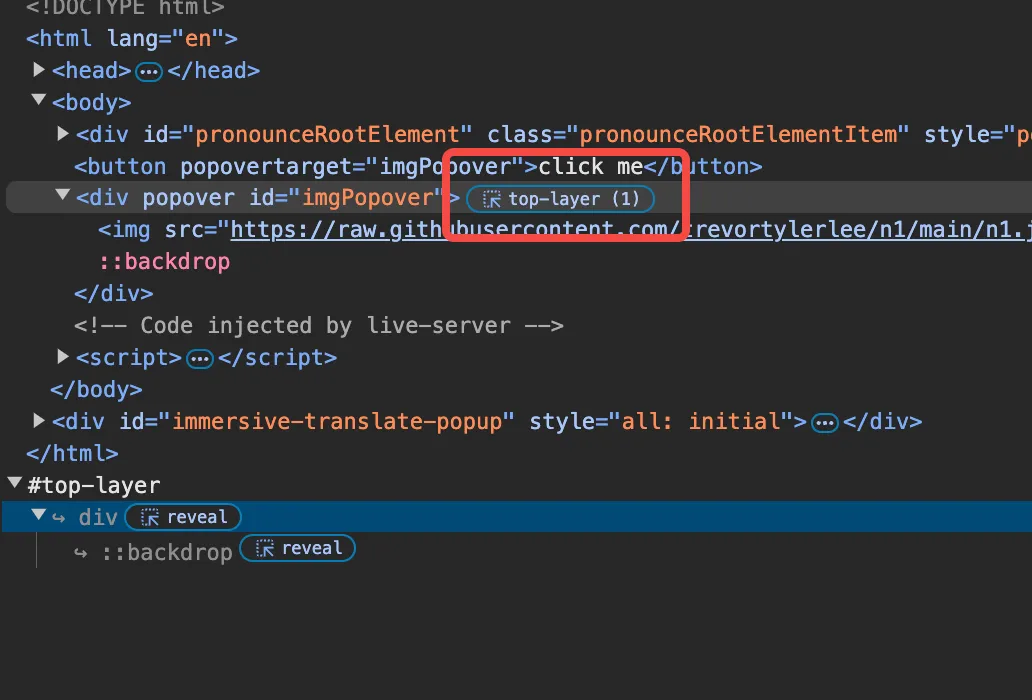
Task: Collapse the #top-layer section
Action: click(15, 484)
